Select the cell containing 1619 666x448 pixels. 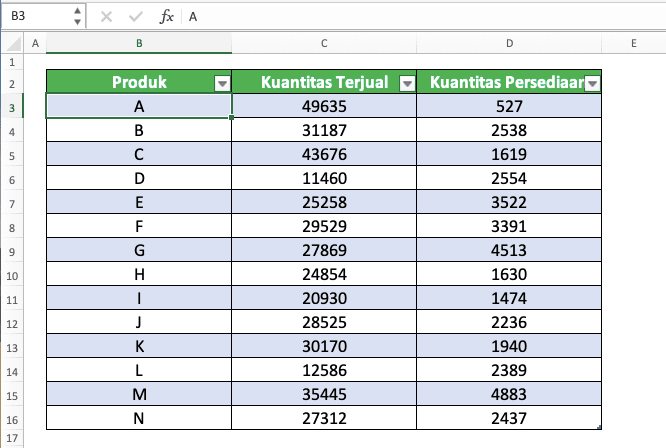[x=509, y=154]
